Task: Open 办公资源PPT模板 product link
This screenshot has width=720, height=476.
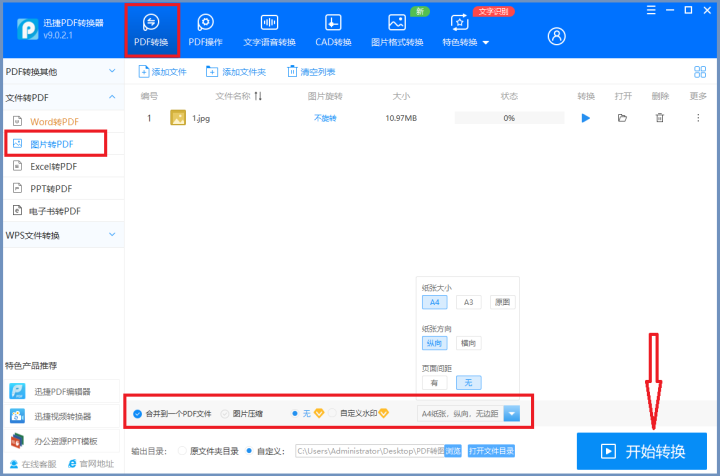Action: point(62,441)
